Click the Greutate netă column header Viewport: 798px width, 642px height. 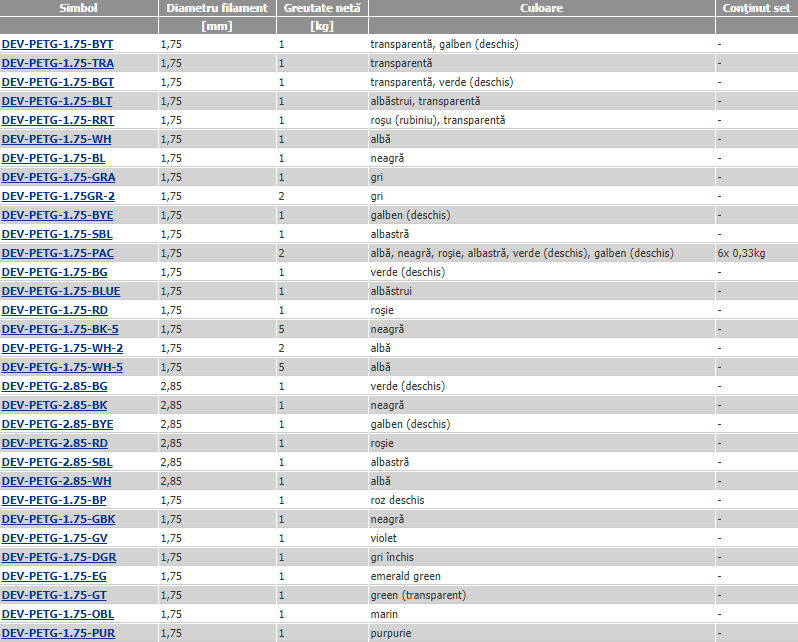(x=322, y=8)
